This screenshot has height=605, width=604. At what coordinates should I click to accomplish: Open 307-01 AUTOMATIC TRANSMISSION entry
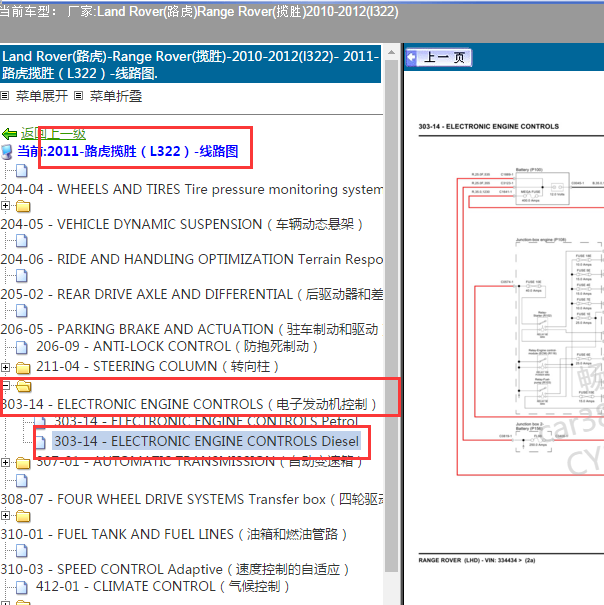pyautogui.click(x=200, y=463)
